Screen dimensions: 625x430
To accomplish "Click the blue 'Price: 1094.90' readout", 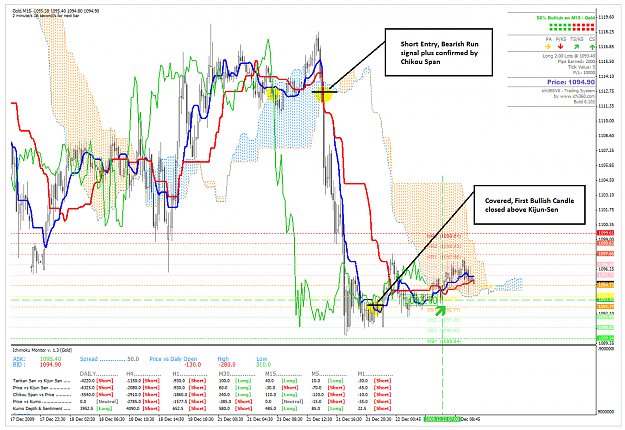I will [x=571, y=82].
